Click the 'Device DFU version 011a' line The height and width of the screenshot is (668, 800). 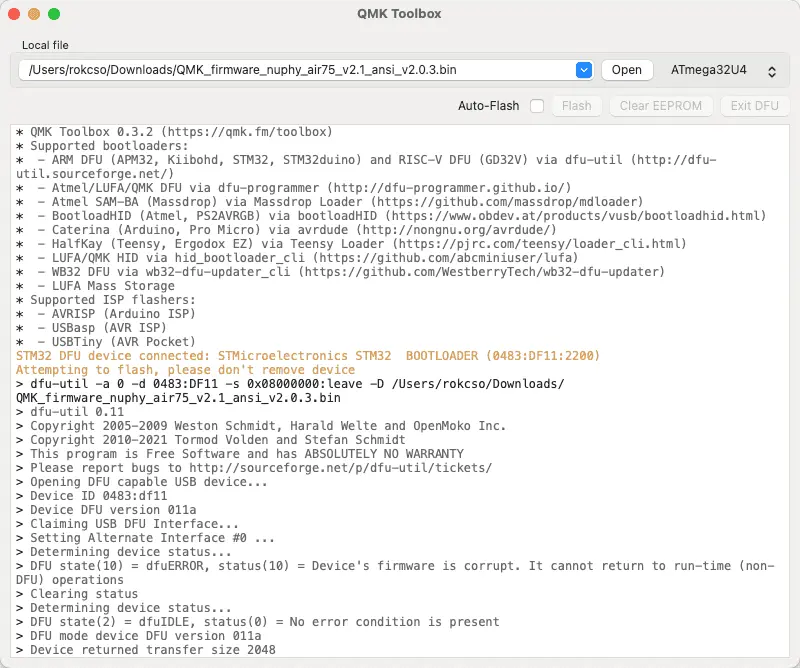106,510
